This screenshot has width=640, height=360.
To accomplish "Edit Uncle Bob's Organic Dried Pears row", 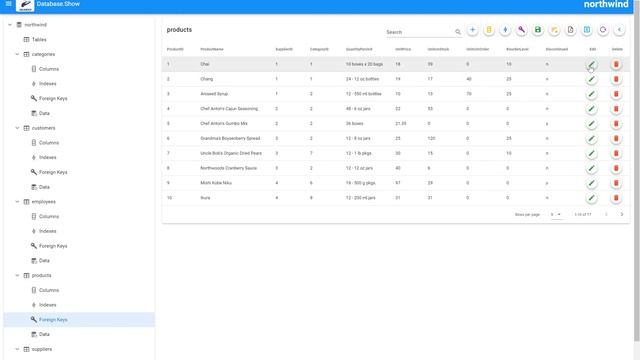I will (x=591, y=153).
